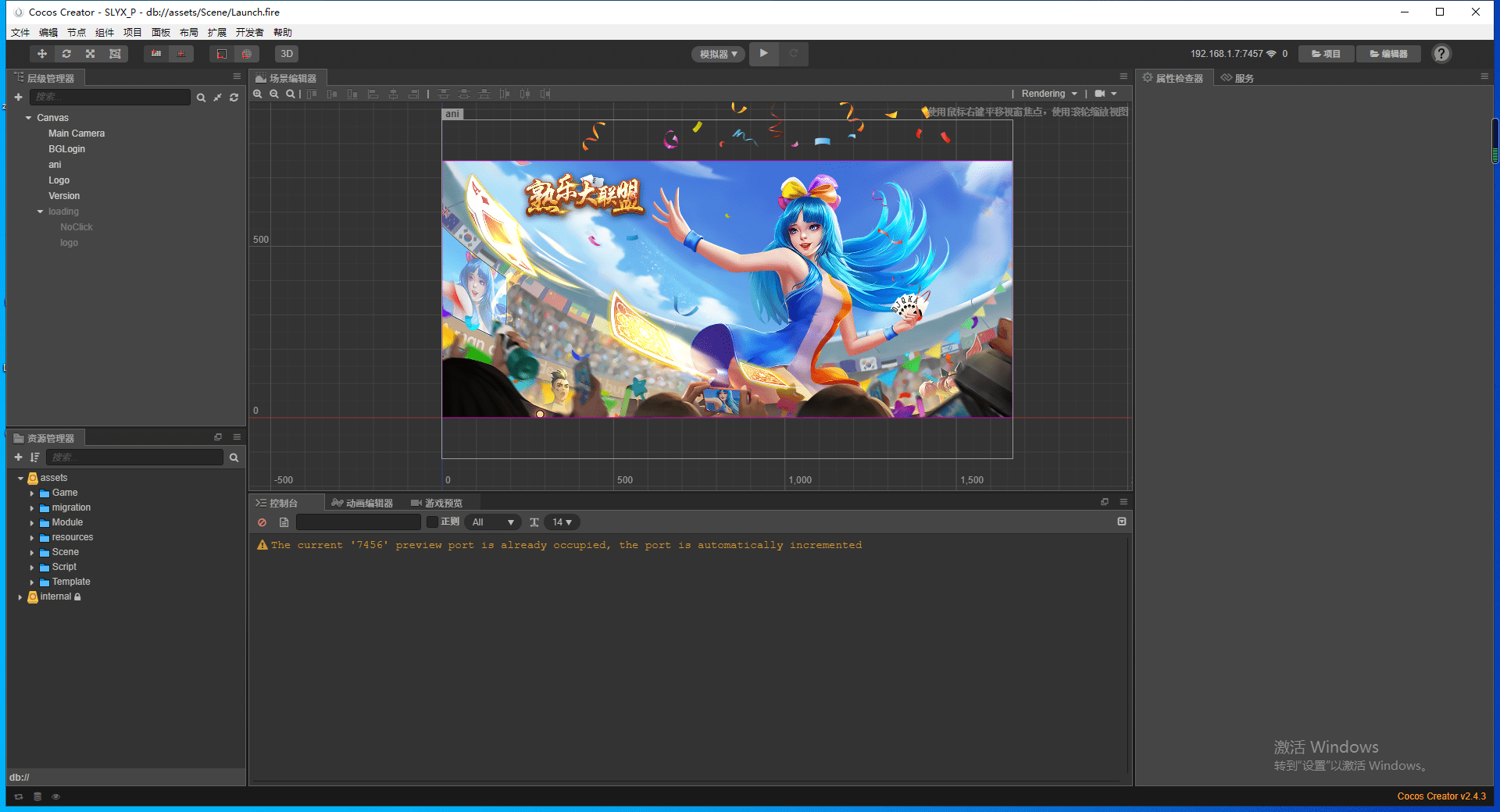Screen dimensions: 1500x812
Task: Click the align top icon
Action: pos(312,94)
